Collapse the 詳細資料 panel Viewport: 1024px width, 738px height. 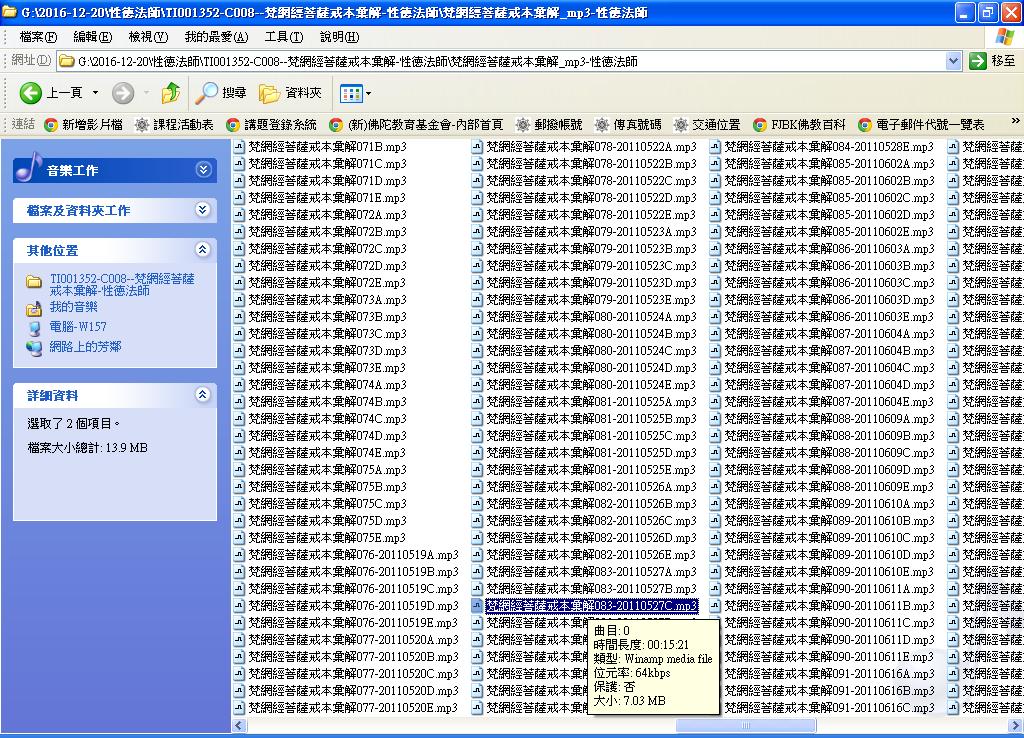(x=203, y=395)
